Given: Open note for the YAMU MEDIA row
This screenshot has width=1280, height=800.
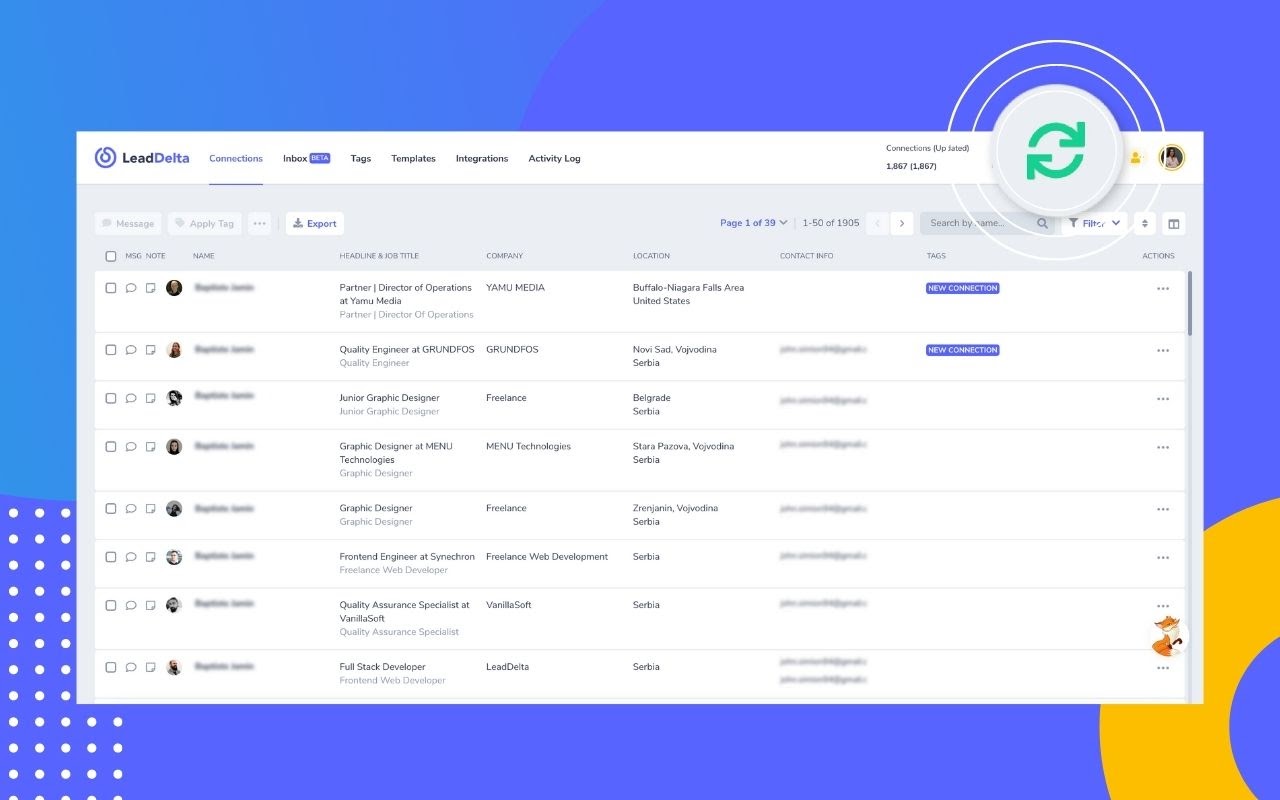Looking at the screenshot, I should click(x=150, y=288).
